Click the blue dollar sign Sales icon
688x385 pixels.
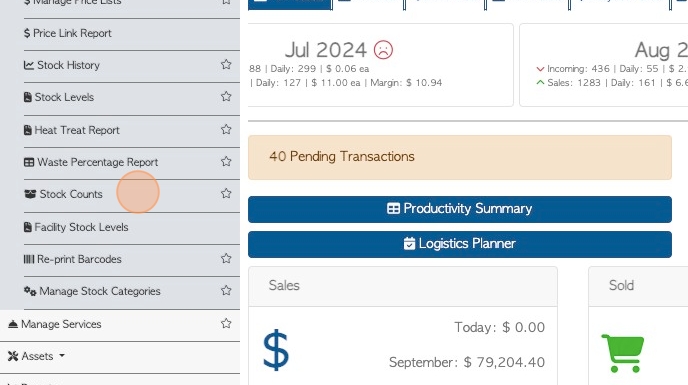pyautogui.click(x=276, y=350)
